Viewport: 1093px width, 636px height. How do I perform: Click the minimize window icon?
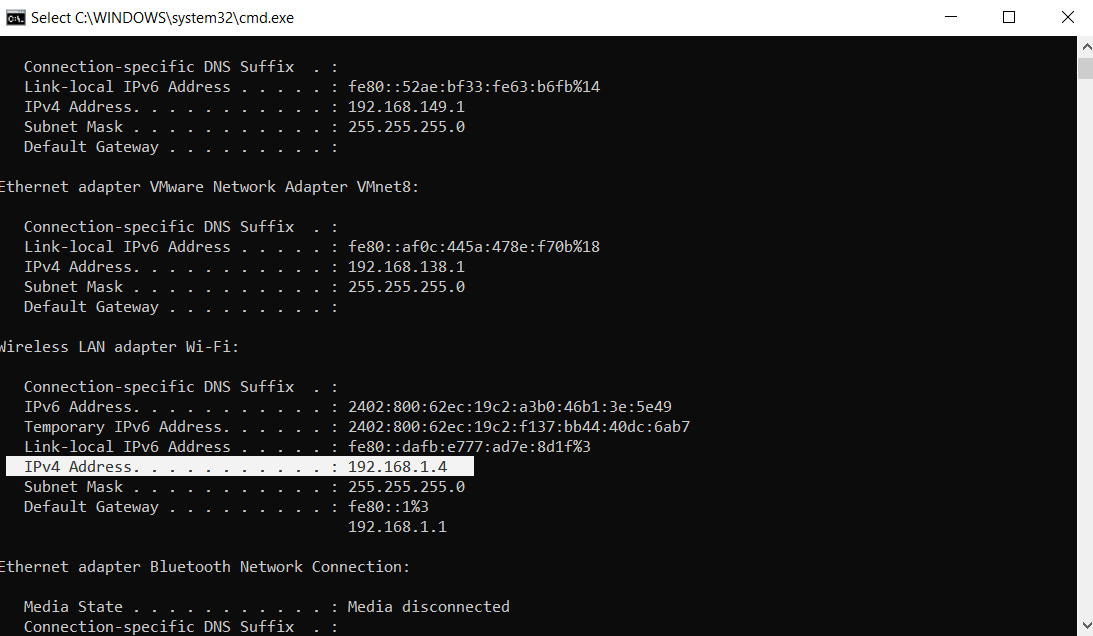pyautogui.click(x=950, y=17)
